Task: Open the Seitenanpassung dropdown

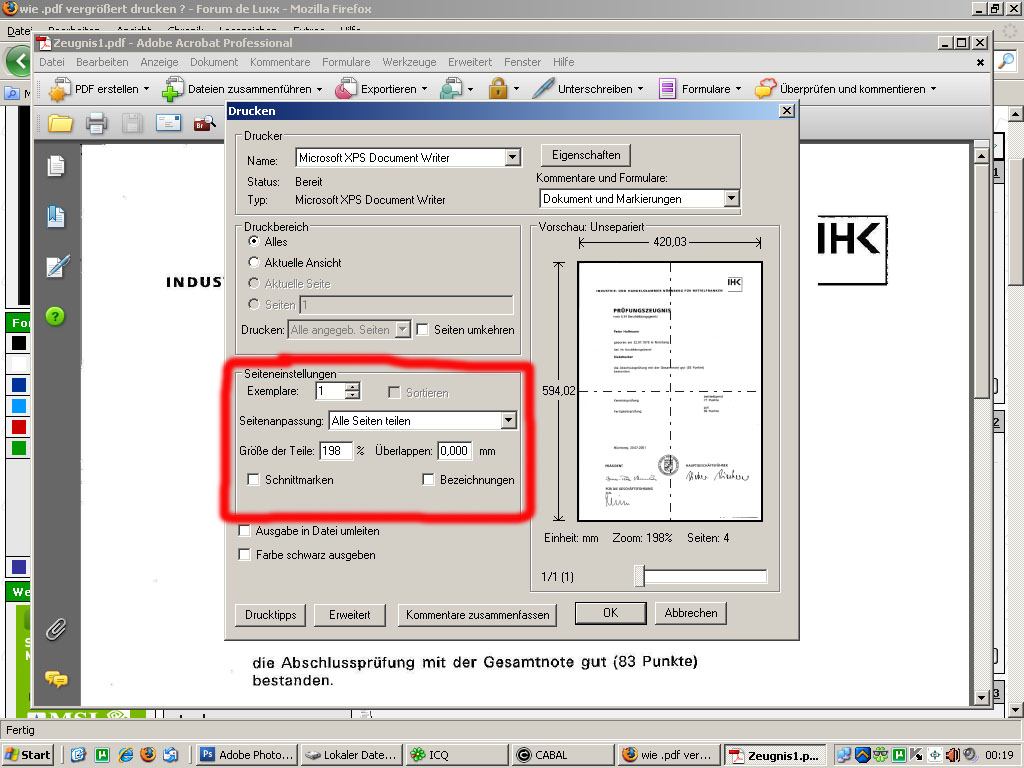Action: [509, 421]
